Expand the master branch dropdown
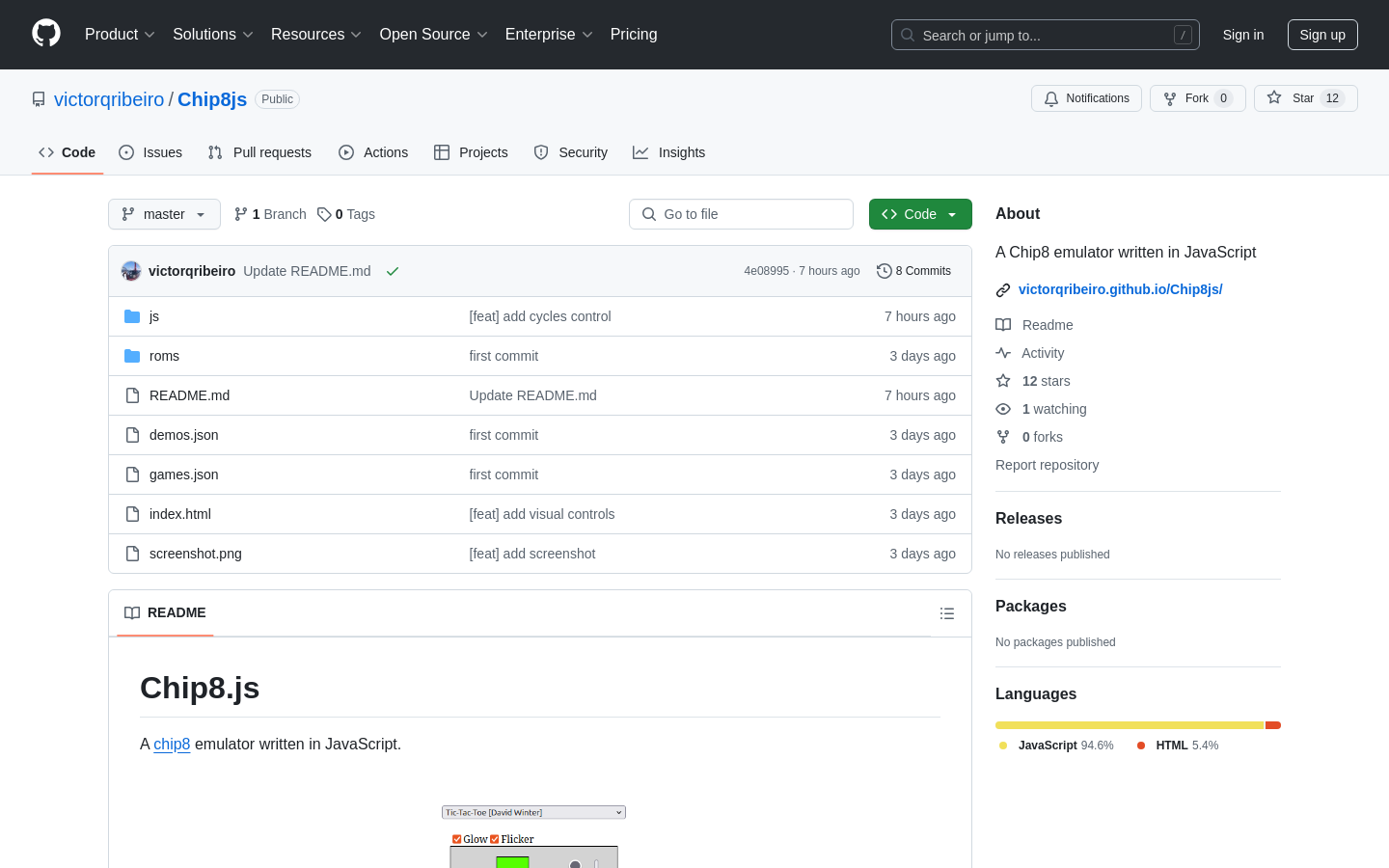Viewport: 1389px width, 868px height. pyautogui.click(x=164, y=214)
